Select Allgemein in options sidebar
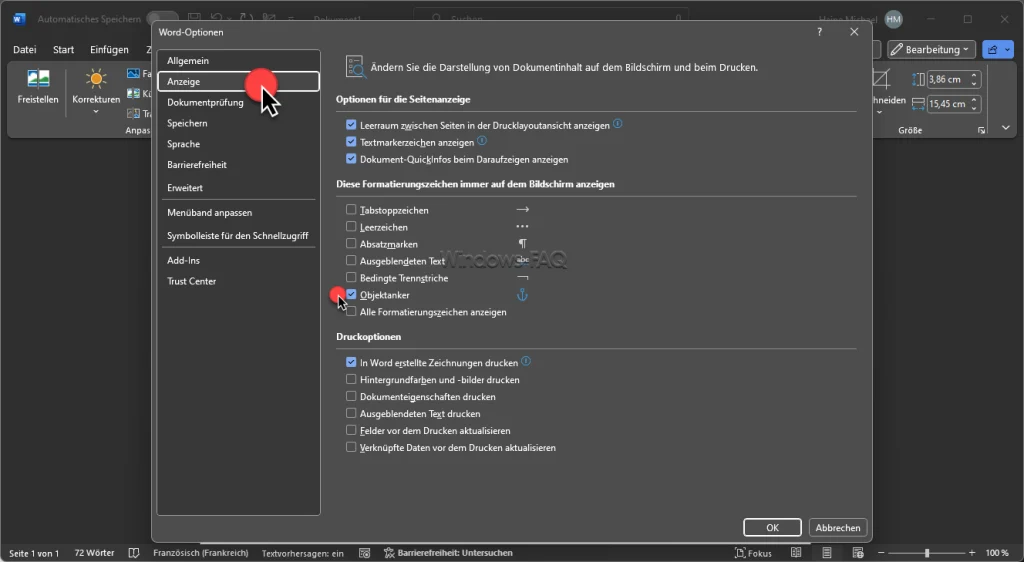 pos(238,61)
